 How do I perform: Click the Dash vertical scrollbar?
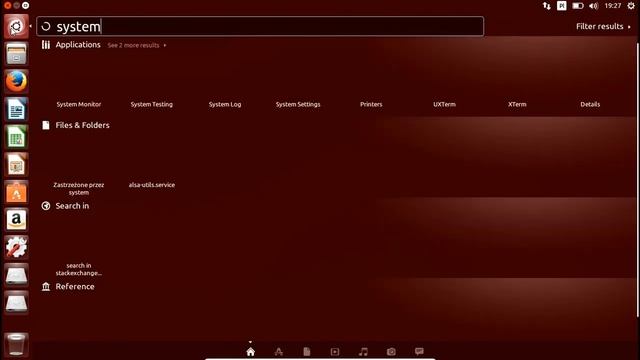click(637, 180)
